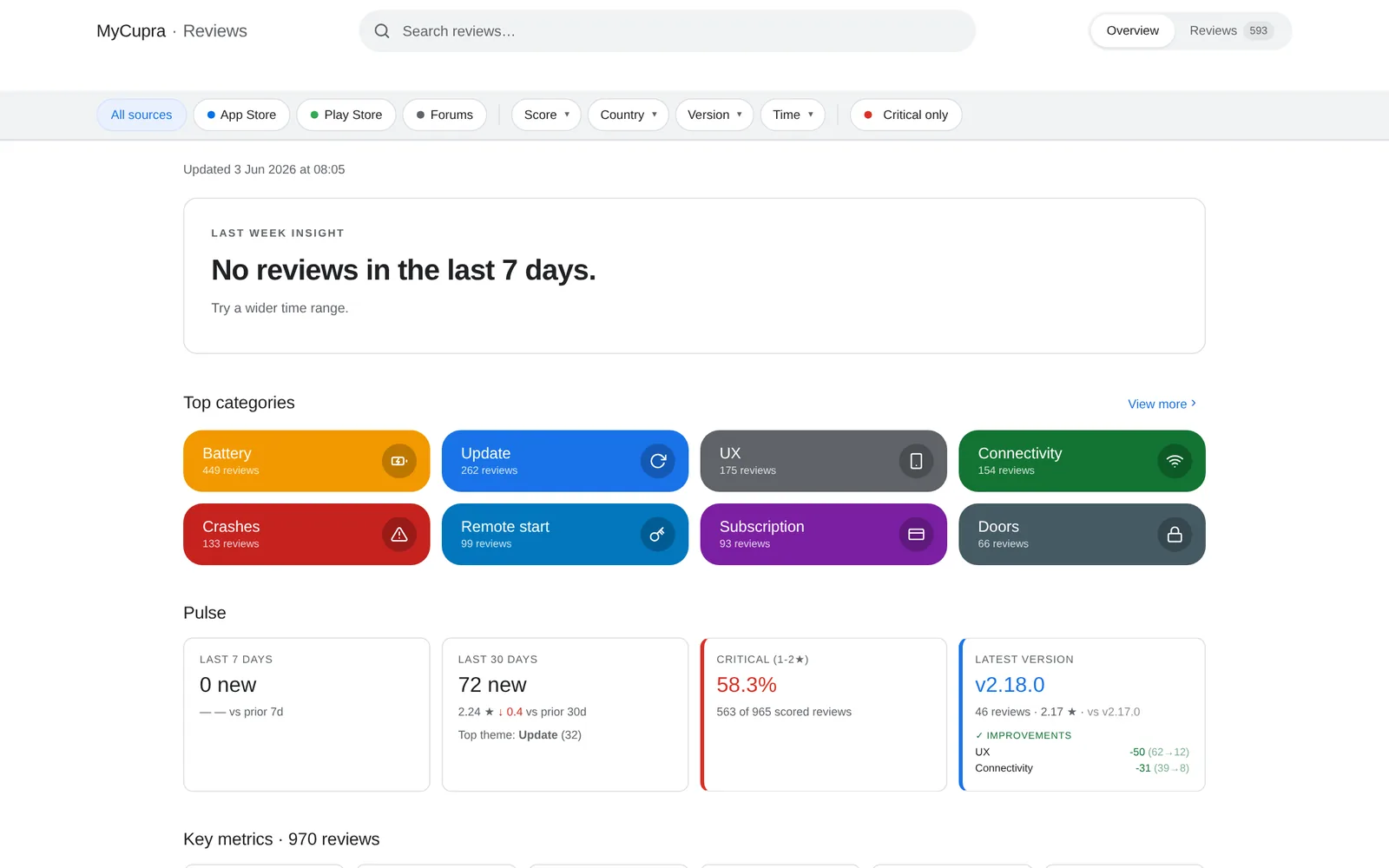Open the Country dropdown filter
1389x868 pixels.
[629, 115]
